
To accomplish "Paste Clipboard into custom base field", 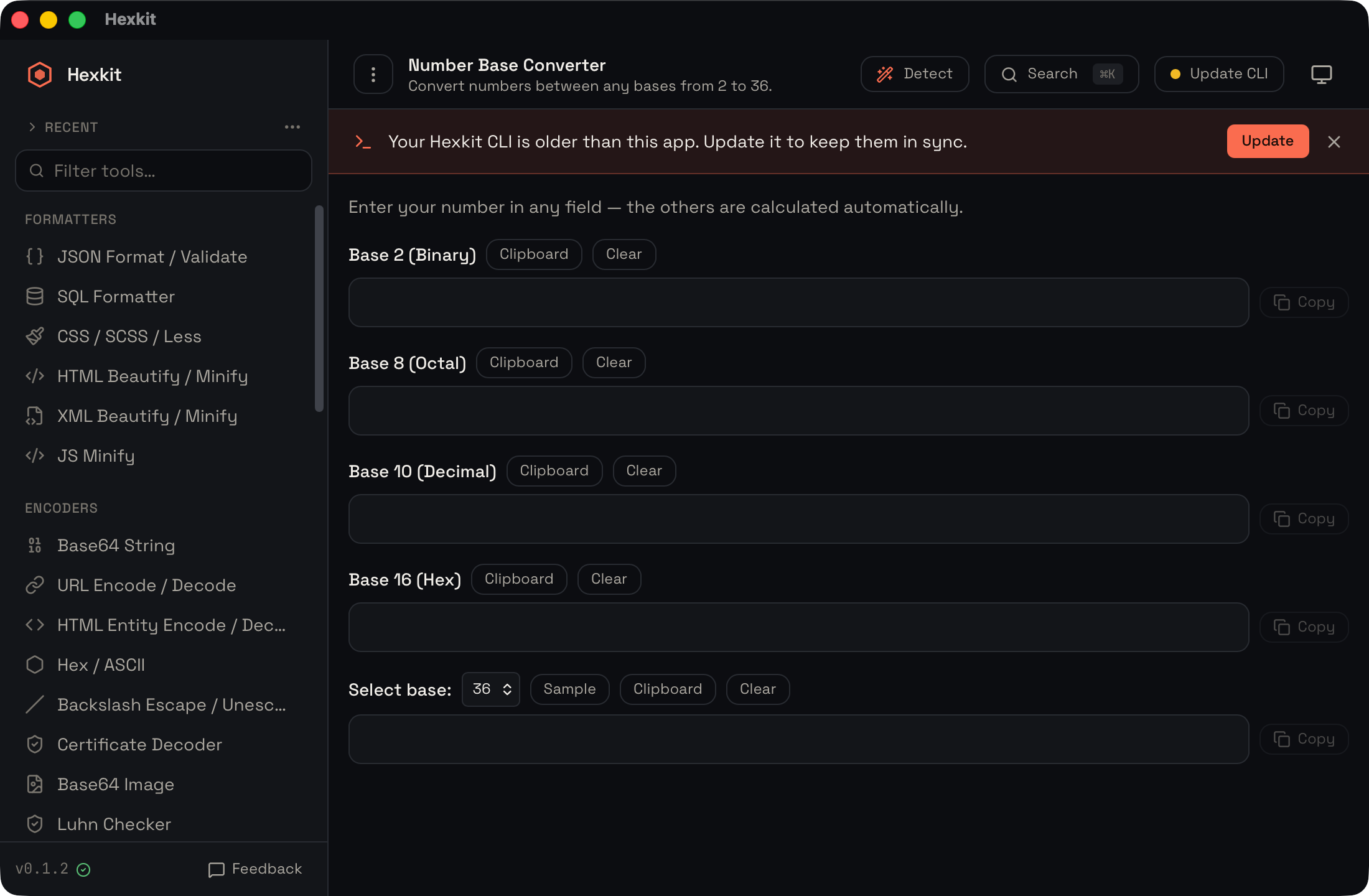I will 668,689.
